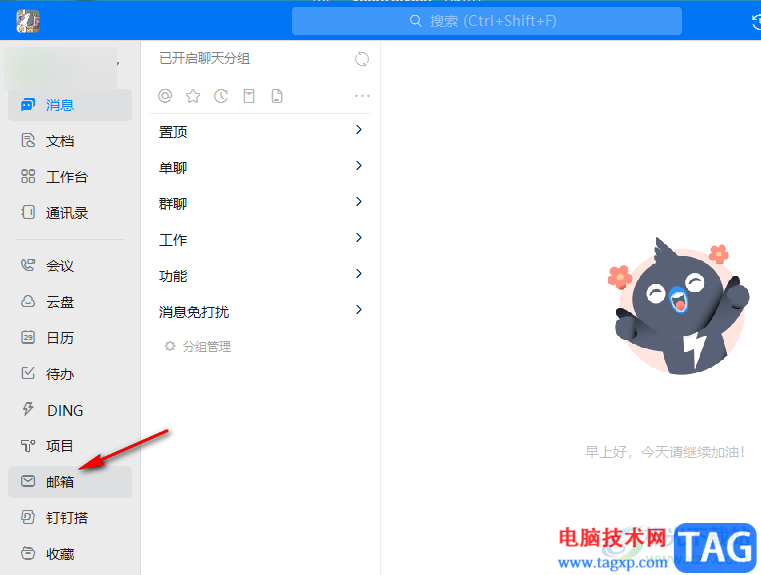761x575 pixels.
Task: Click the search magnifier icon
Action: pyautogui.click(x=415, y=21)
